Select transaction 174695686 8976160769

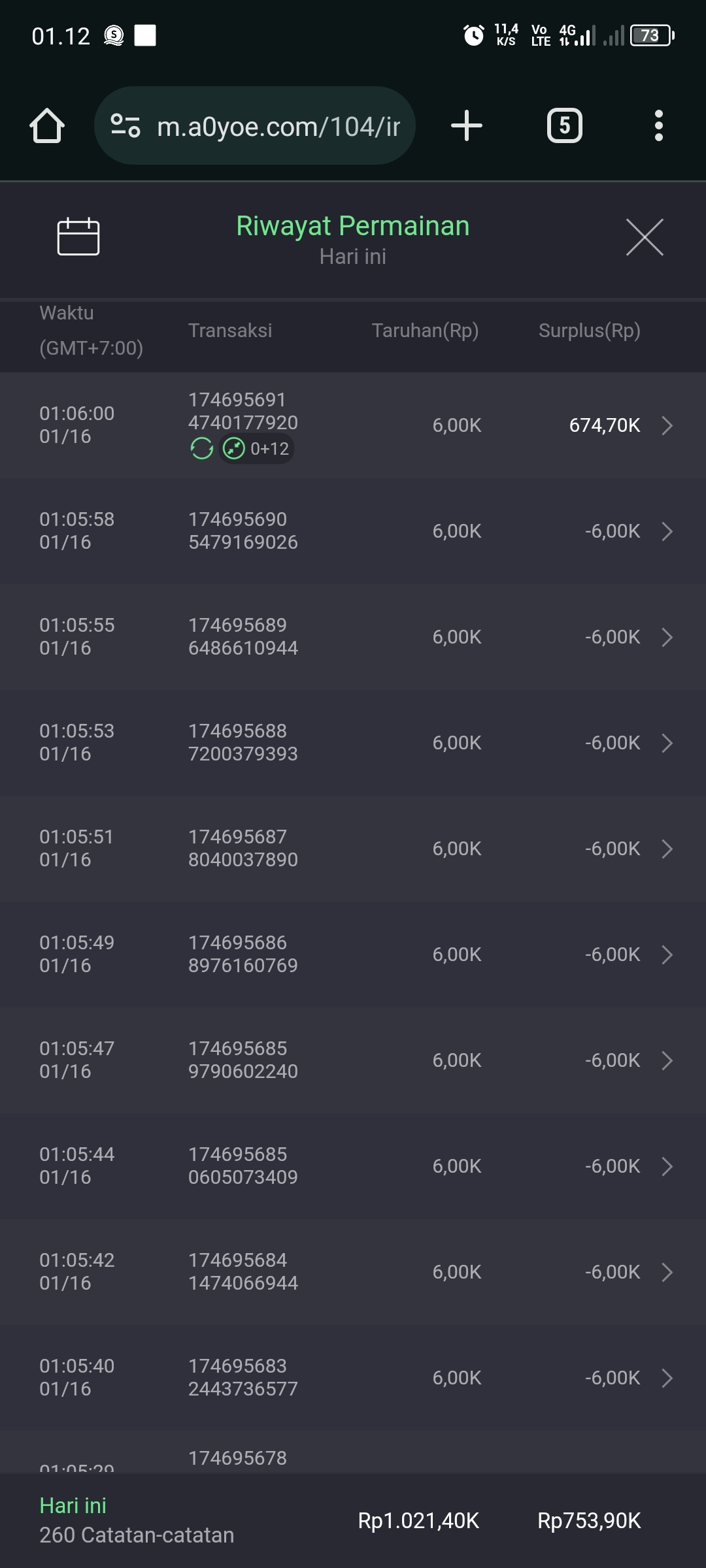[x=243, y=955]
